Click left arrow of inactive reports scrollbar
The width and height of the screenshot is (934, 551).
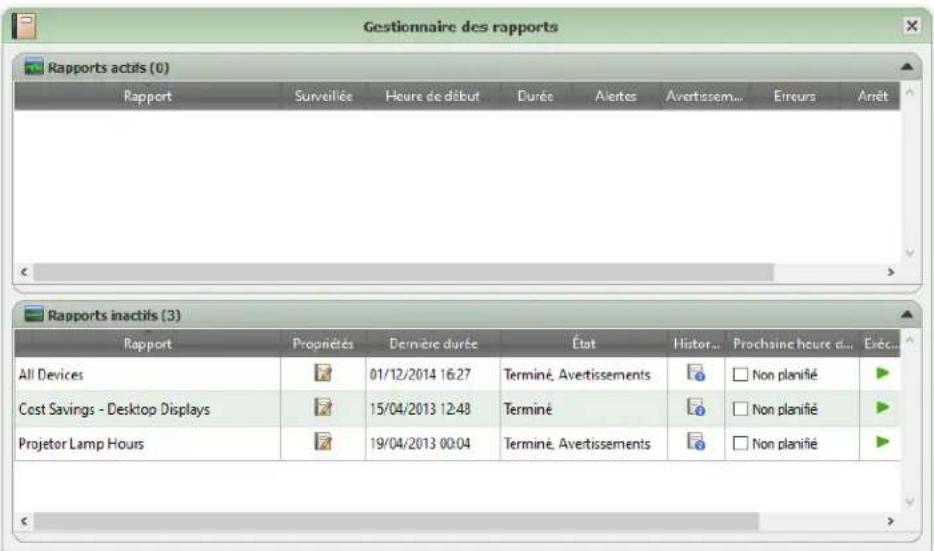(24, 521)
